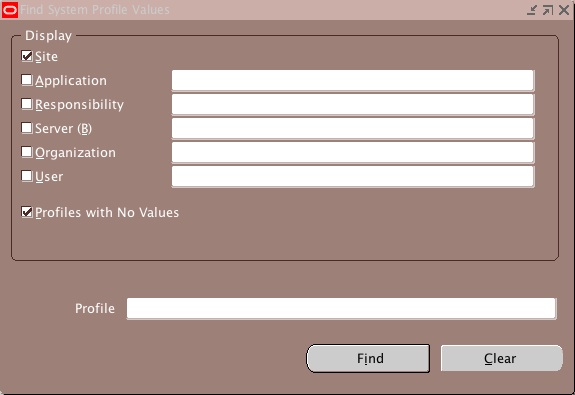Image resolution: width=575 pixels, height=395 pixels.
Task: Run the search with Find button
Action: pos(368,358)
